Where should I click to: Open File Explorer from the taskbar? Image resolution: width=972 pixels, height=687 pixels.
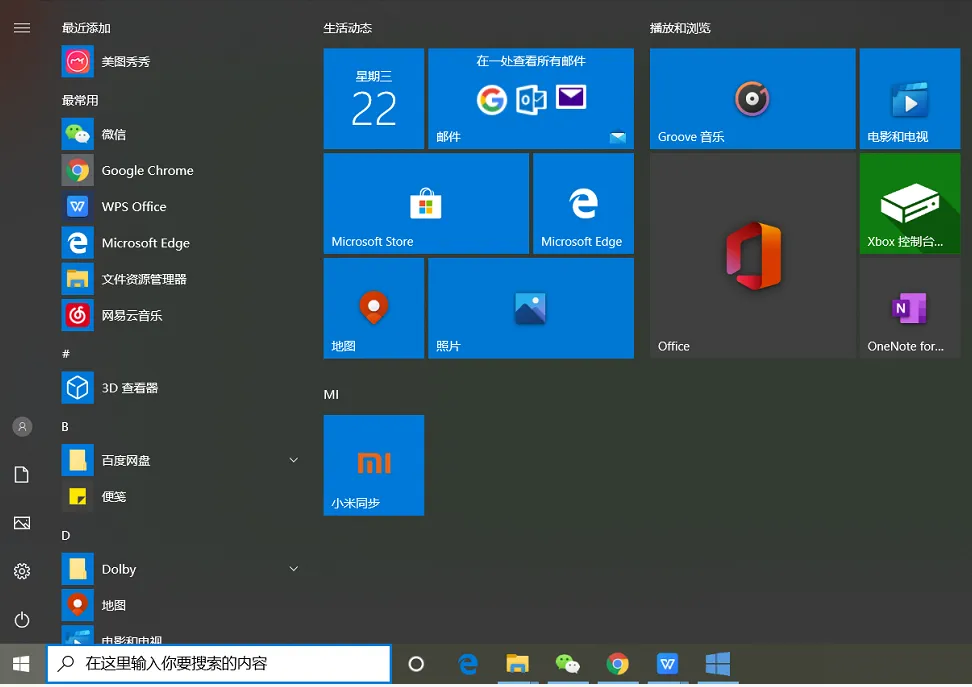click(x=517, y=664)
